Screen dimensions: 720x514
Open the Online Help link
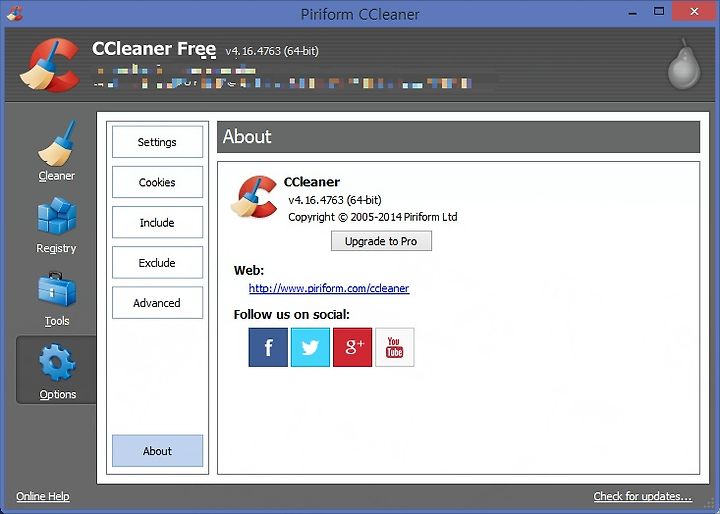coord(43,496)
